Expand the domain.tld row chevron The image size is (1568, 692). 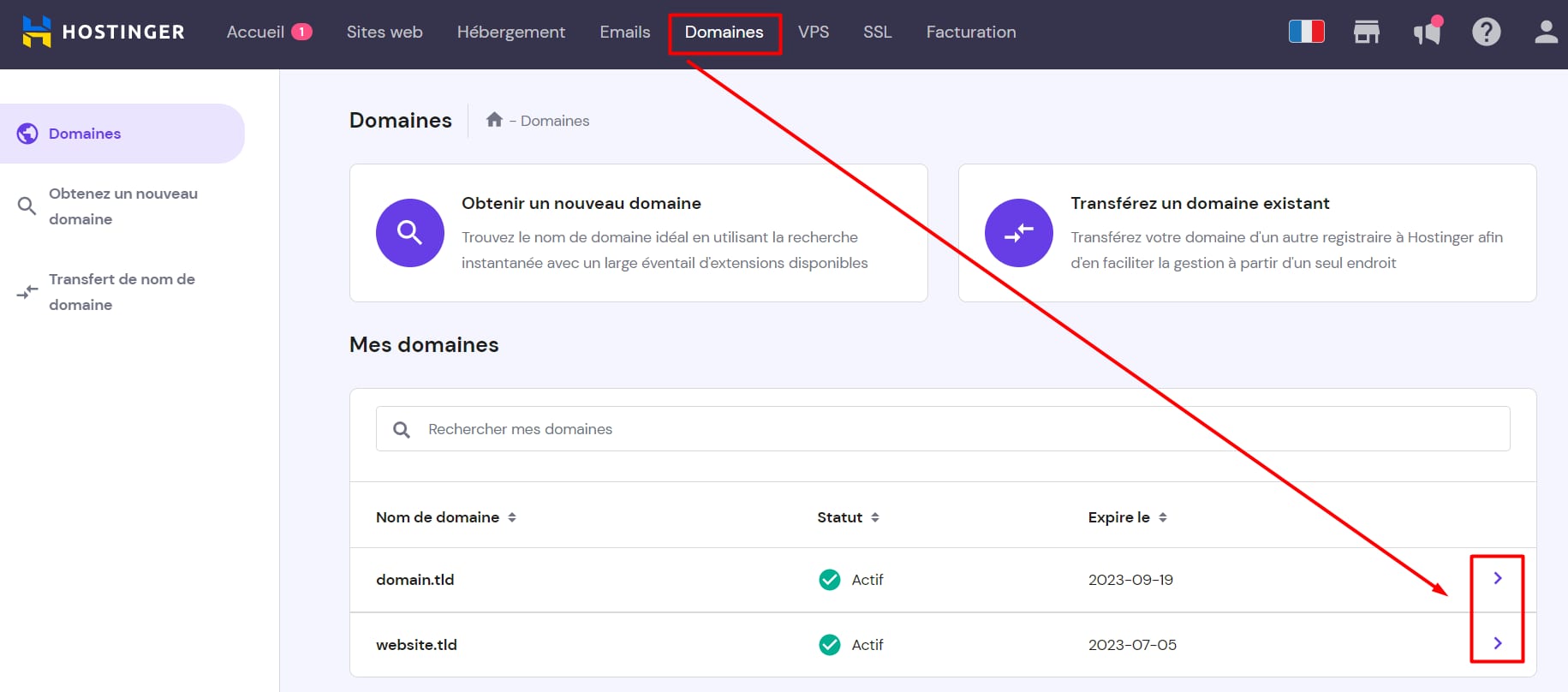point(1497,578)
